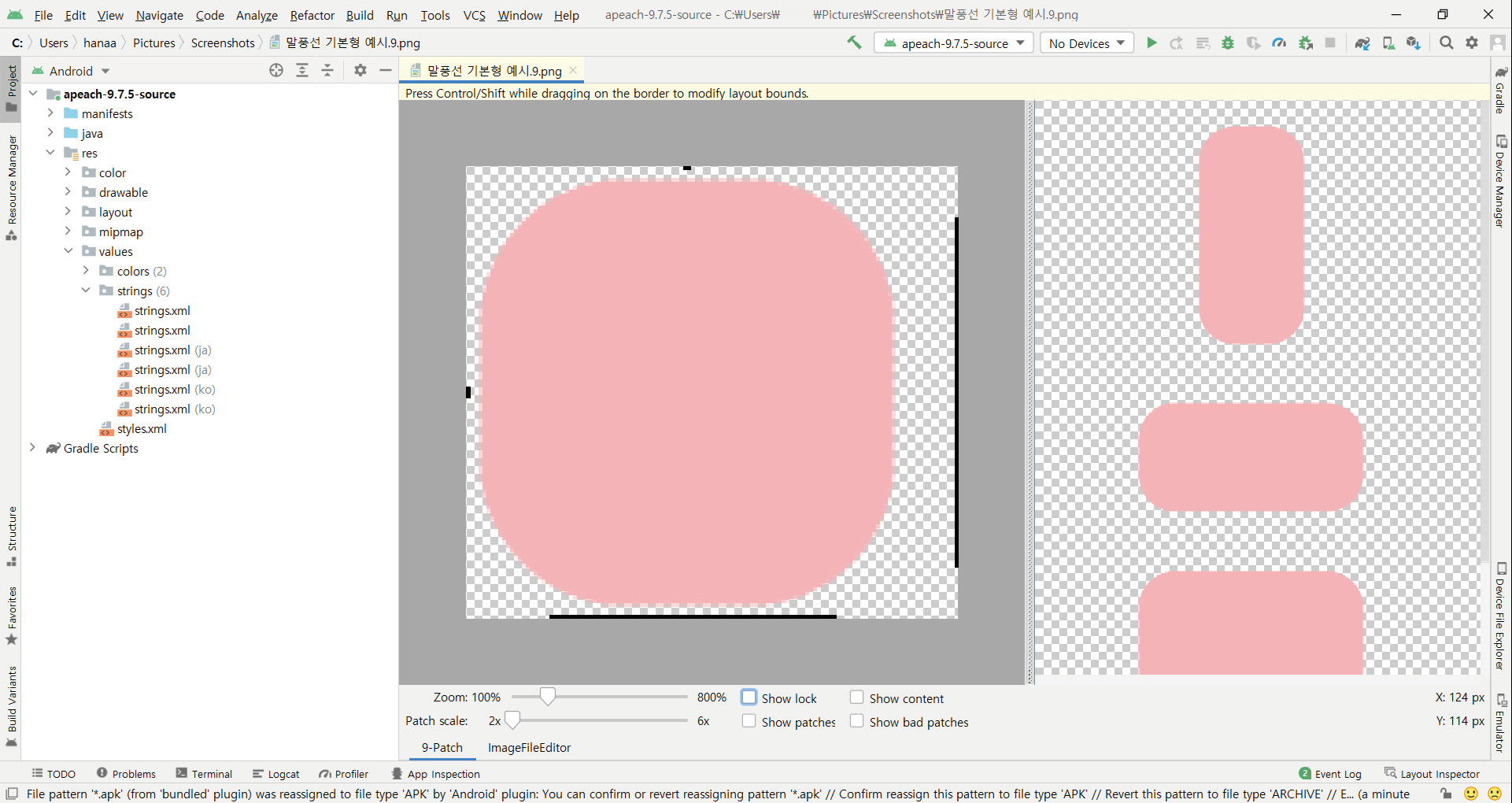Enable the Show content checkbox

[x=856, y=698]
